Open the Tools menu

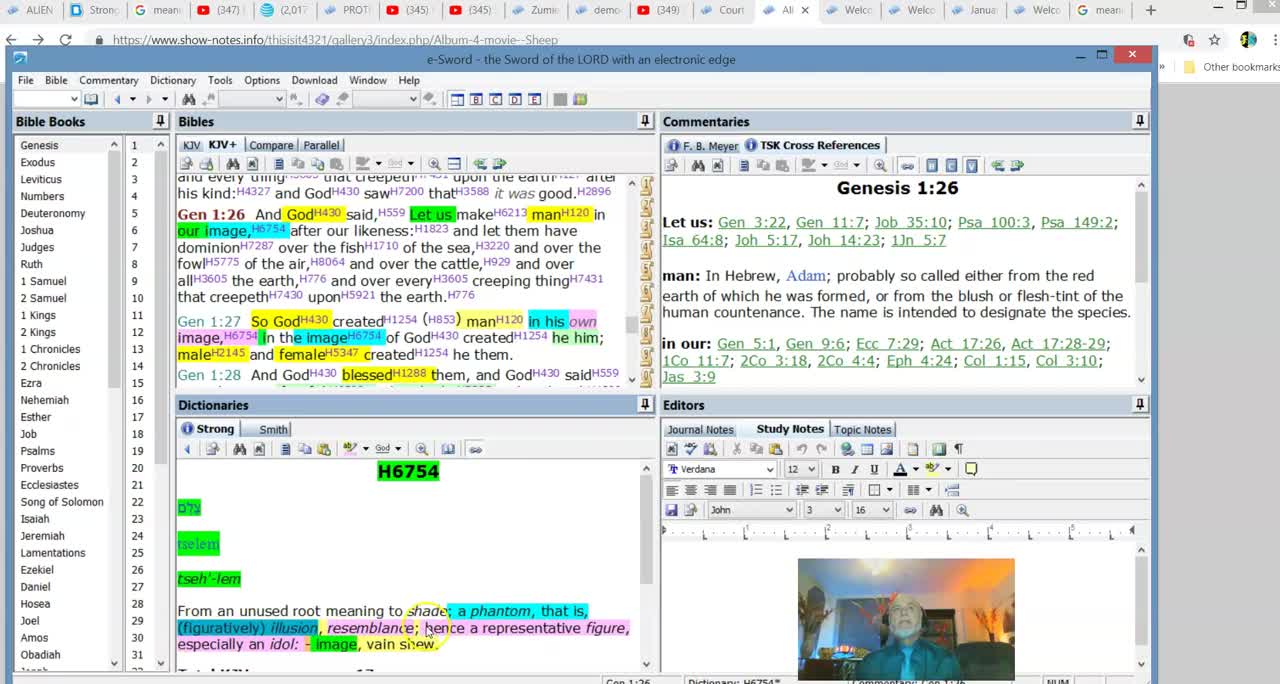(220, 80)
